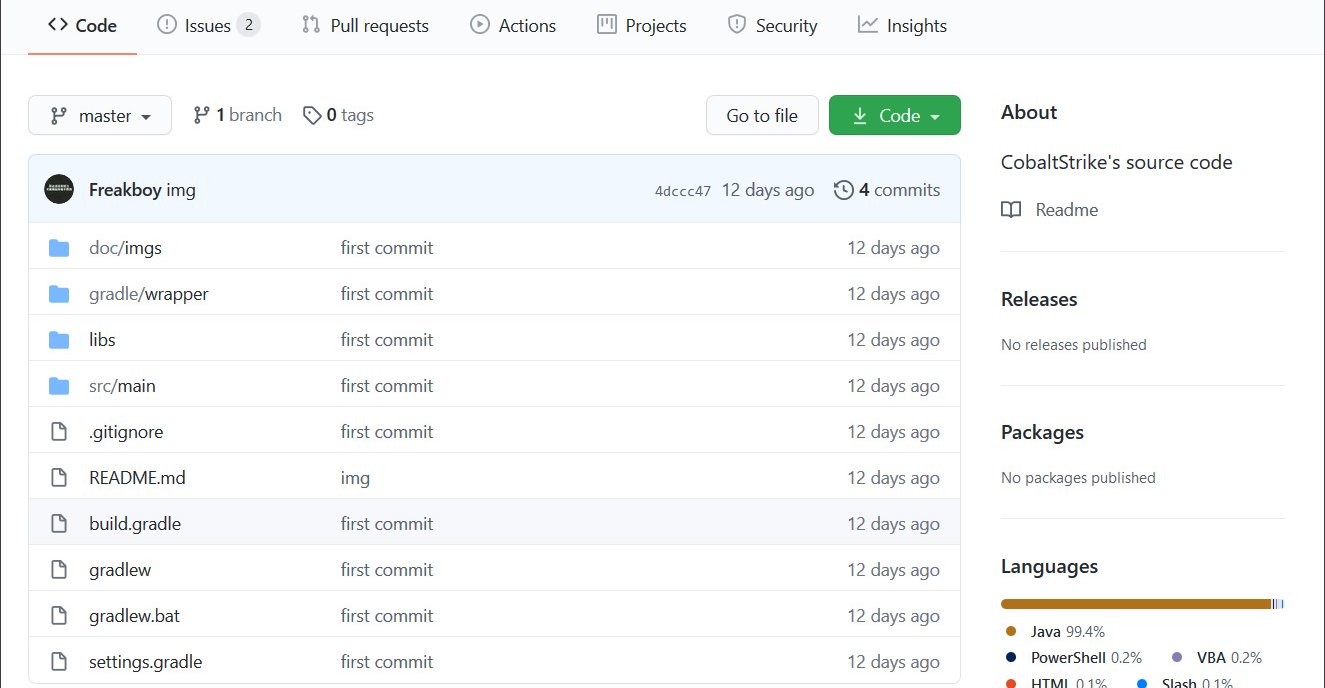Open the build.gradle file
Image resolution: width=1325 pixels, height=688 pixels.
(135, 524)
